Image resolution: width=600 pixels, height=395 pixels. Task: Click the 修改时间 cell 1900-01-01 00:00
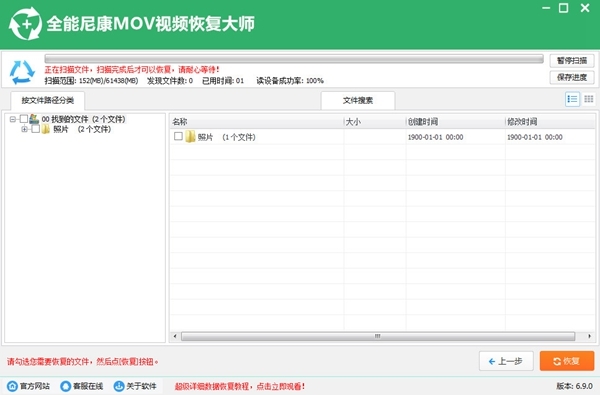pyautogui.click(x=535, y=137)
